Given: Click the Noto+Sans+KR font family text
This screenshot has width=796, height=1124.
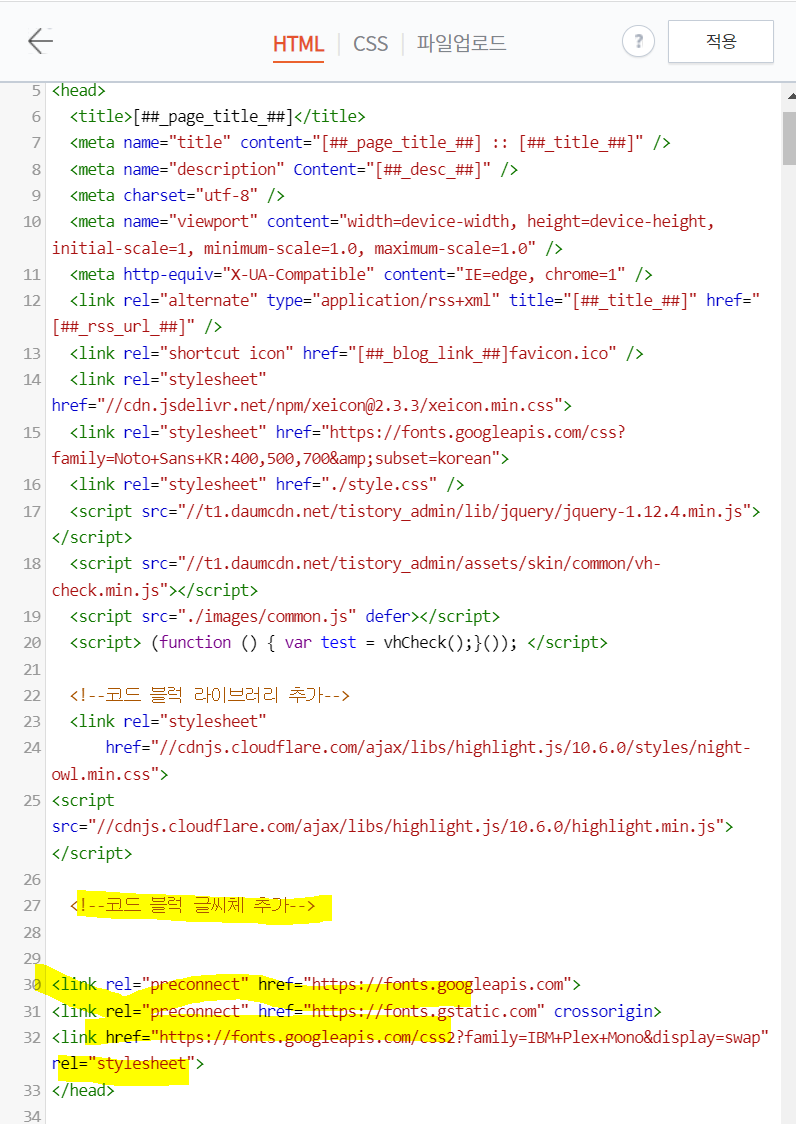Looking at the screenshot, I should 280,459.
